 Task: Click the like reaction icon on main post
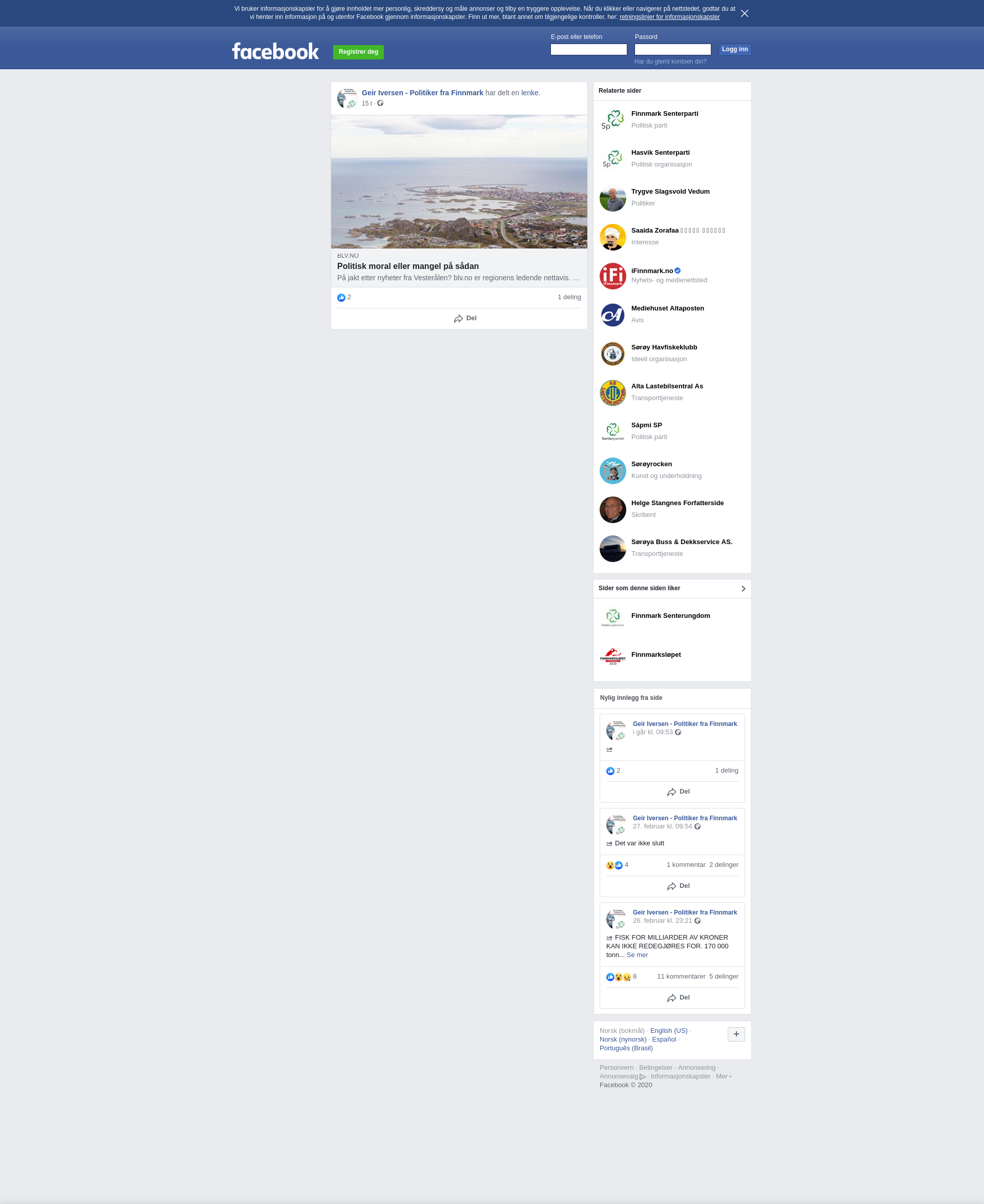[341, 298]
